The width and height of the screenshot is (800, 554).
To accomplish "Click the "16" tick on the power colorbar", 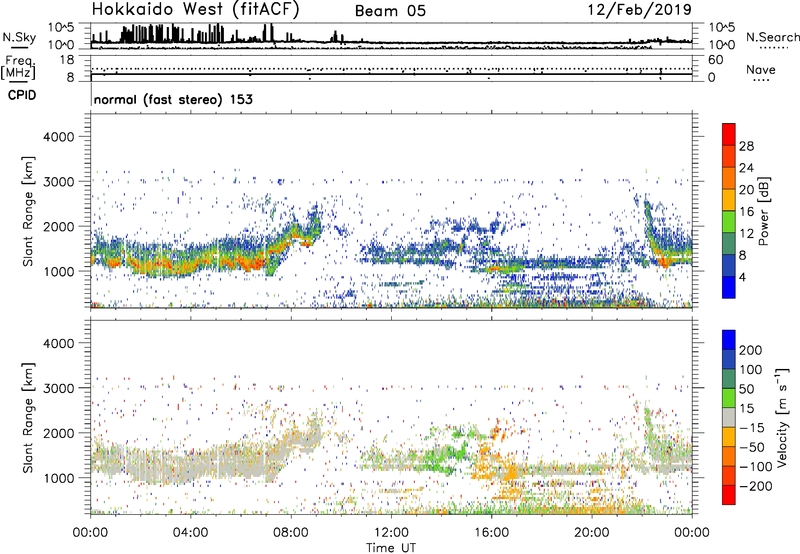I will [x=746, y=212].
